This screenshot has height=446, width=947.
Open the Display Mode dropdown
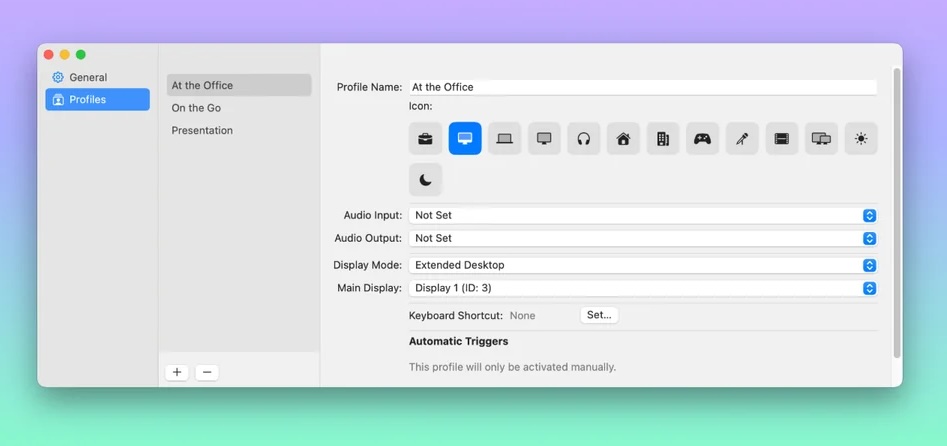tap(643, 265)
